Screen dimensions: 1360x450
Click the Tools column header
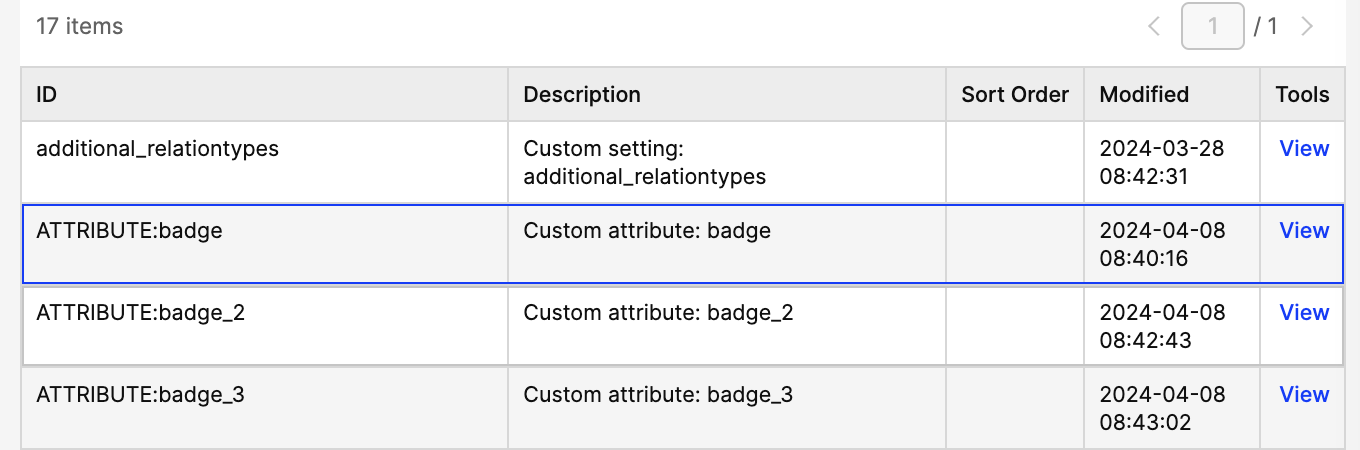click(1302, 95)
